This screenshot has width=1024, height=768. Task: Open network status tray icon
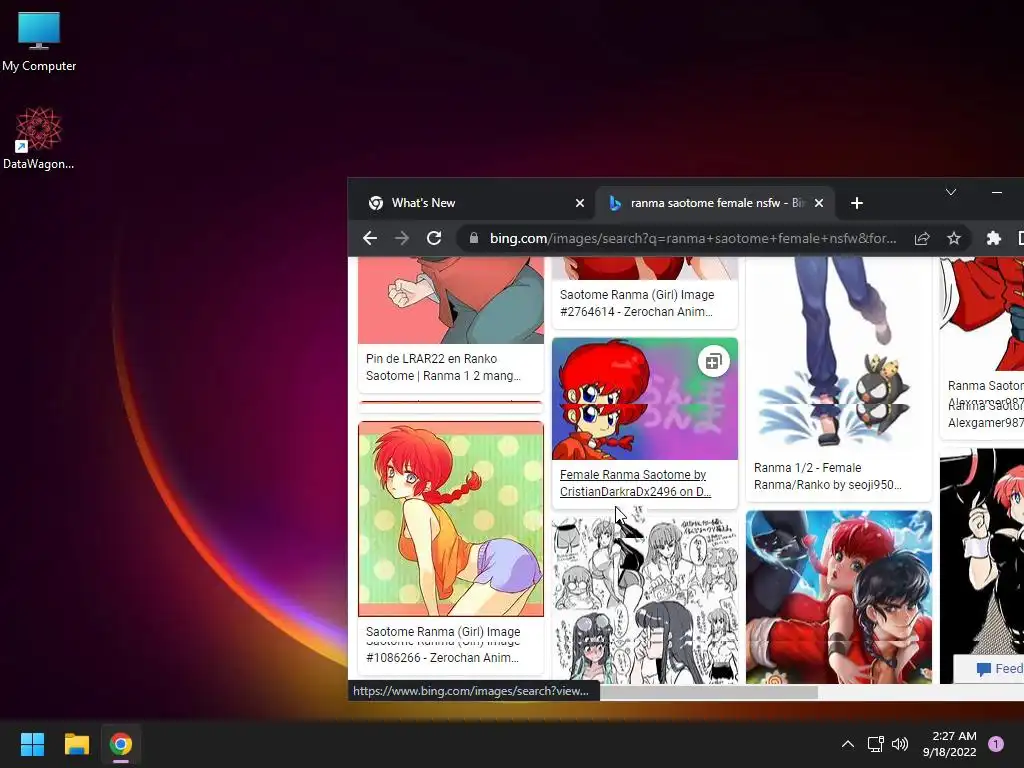coord(875,744)
